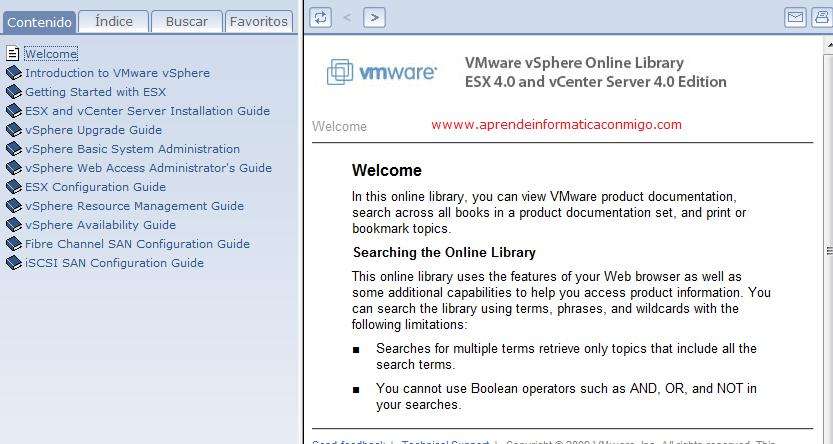Click the gray Welcome breadcrumb text
This screenshot has width=833, height=444.
[x=339, y=126]
